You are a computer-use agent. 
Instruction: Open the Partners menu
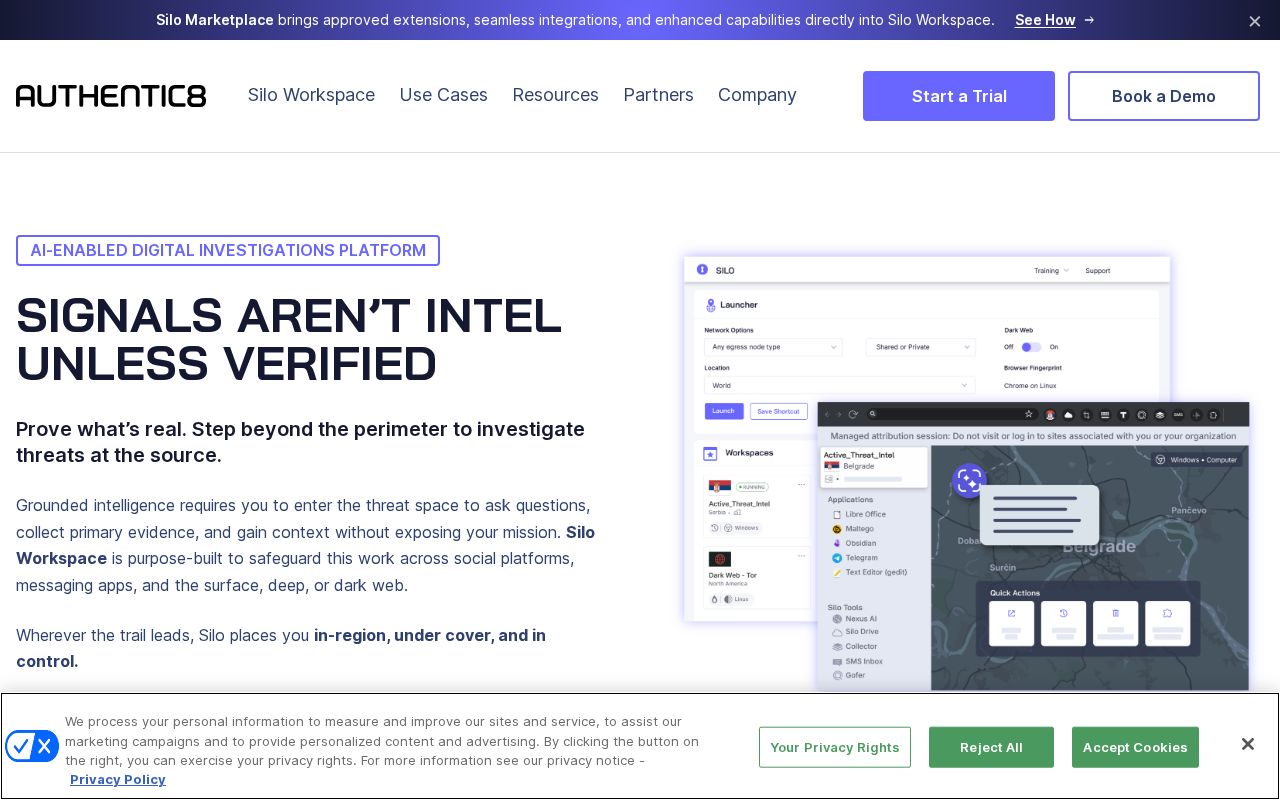click(658, 95)
